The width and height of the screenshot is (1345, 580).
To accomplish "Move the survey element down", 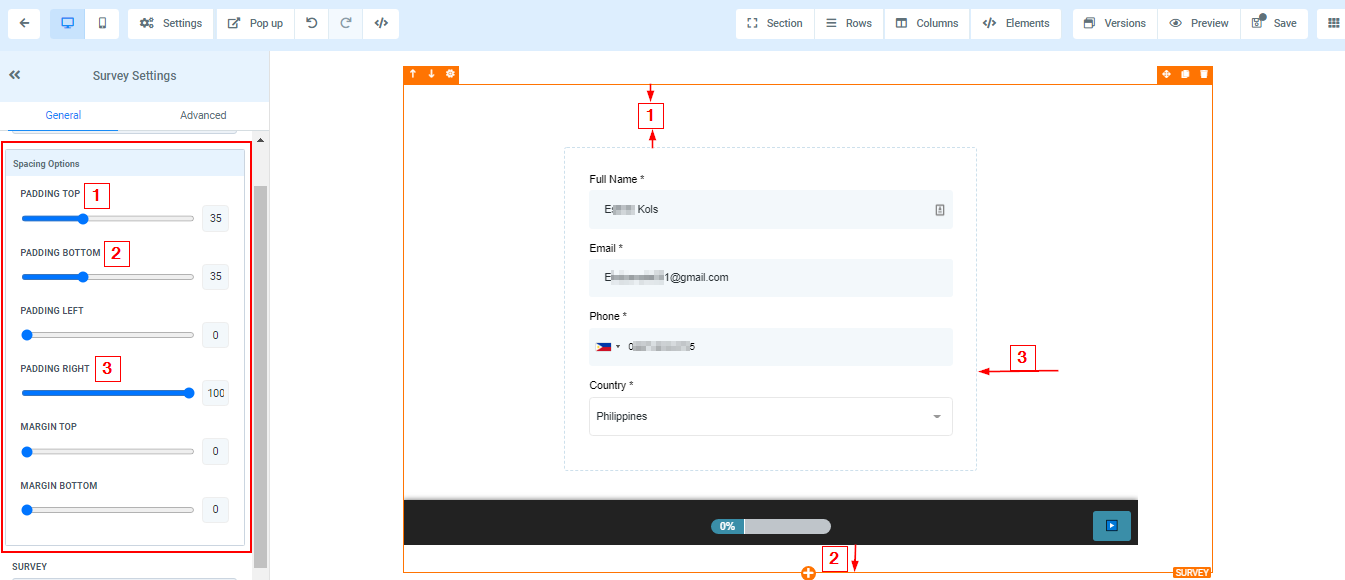I will click(x=431, y=74).
